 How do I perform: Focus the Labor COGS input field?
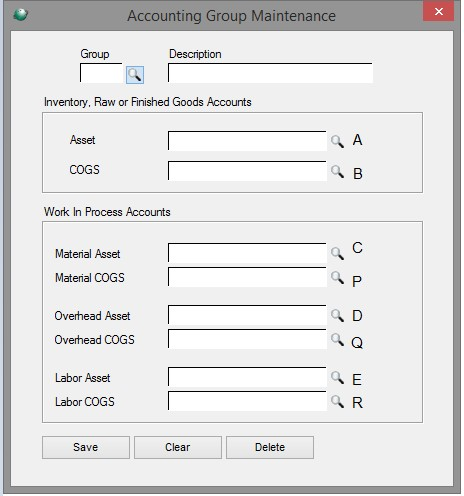tap(247, 401)
